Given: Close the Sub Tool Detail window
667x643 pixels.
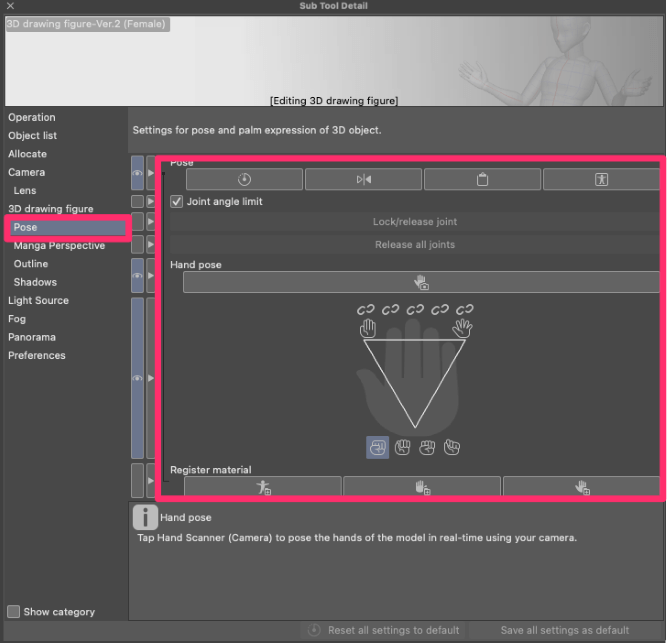Looking at the screenshot, I should point(11,6).
